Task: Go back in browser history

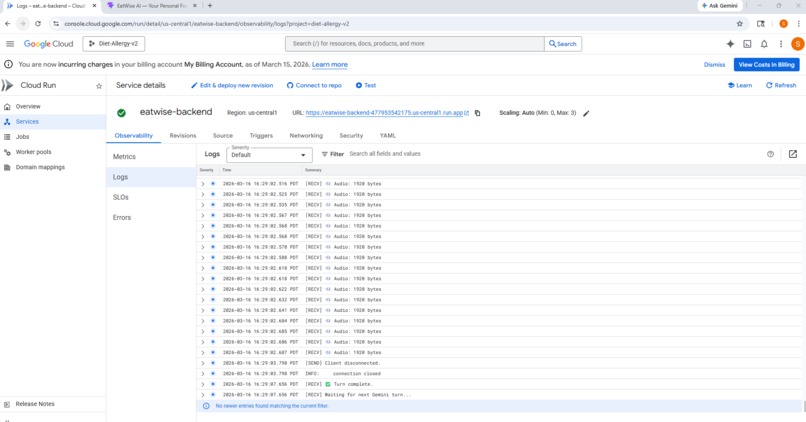Action: click(7, 24)
